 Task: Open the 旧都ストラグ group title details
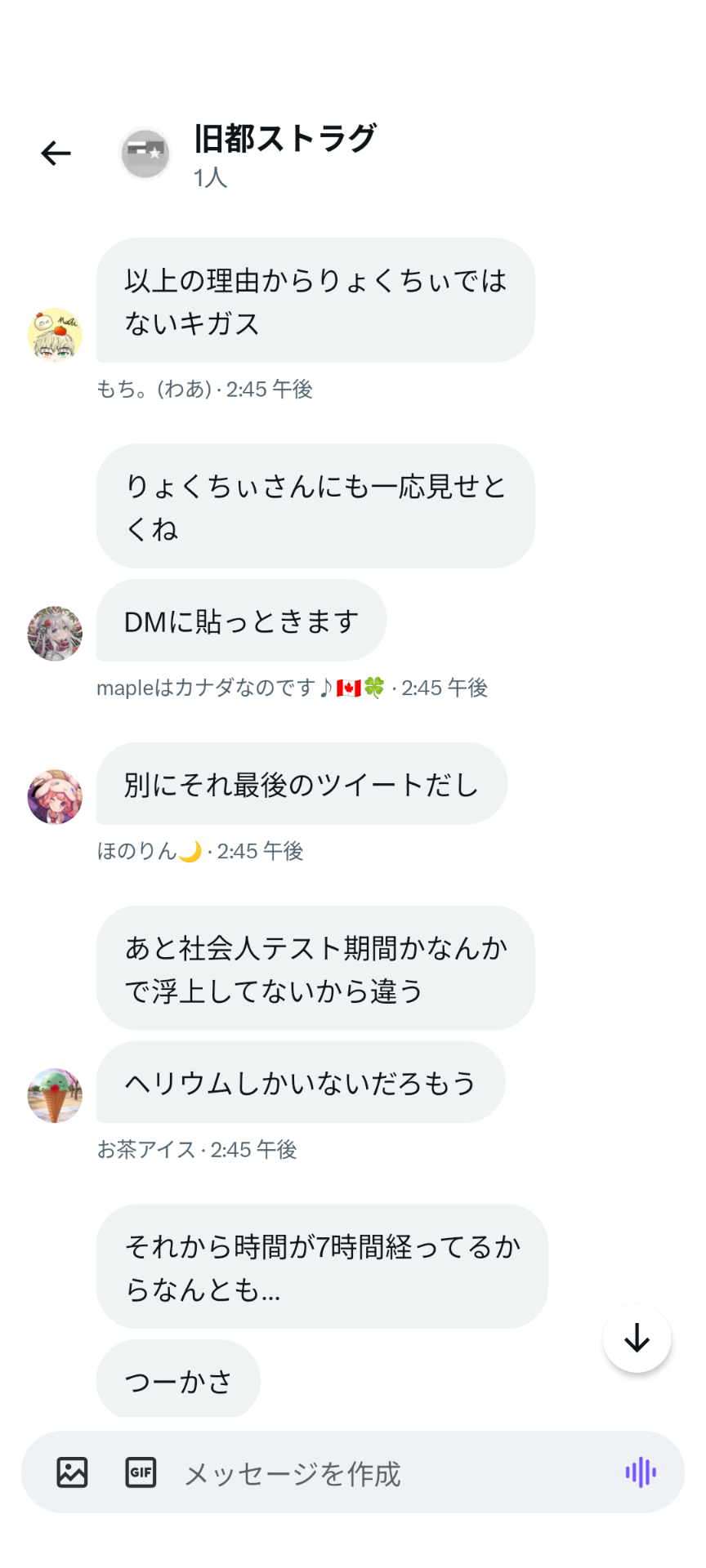coord(284,138)
